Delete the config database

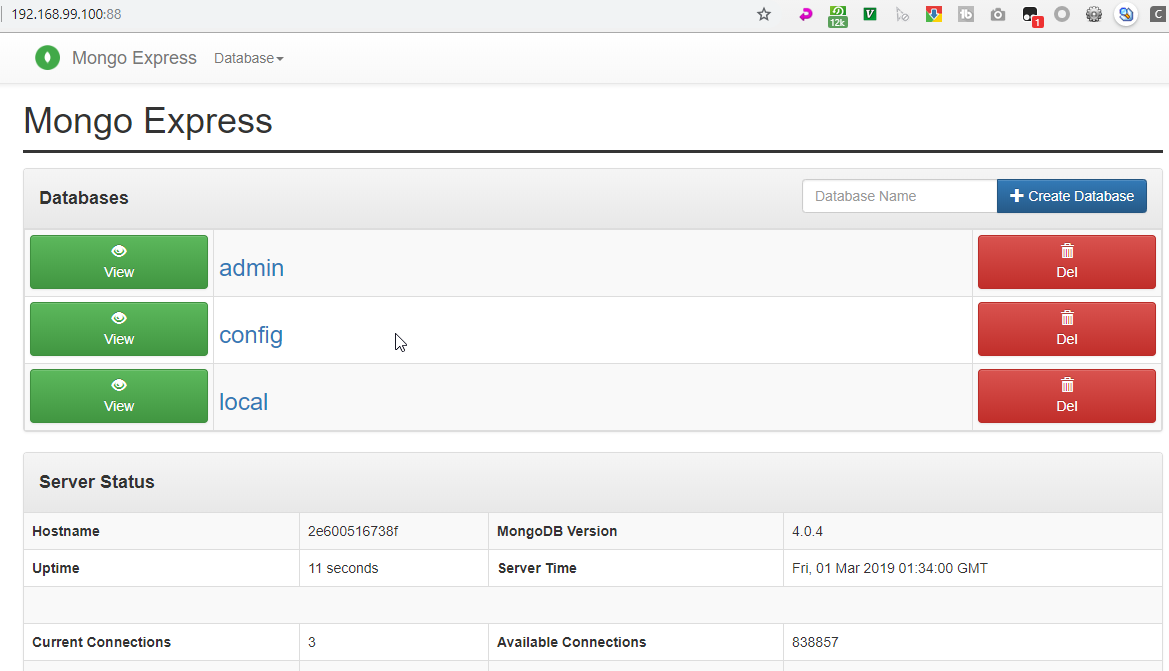point(1067,329)
